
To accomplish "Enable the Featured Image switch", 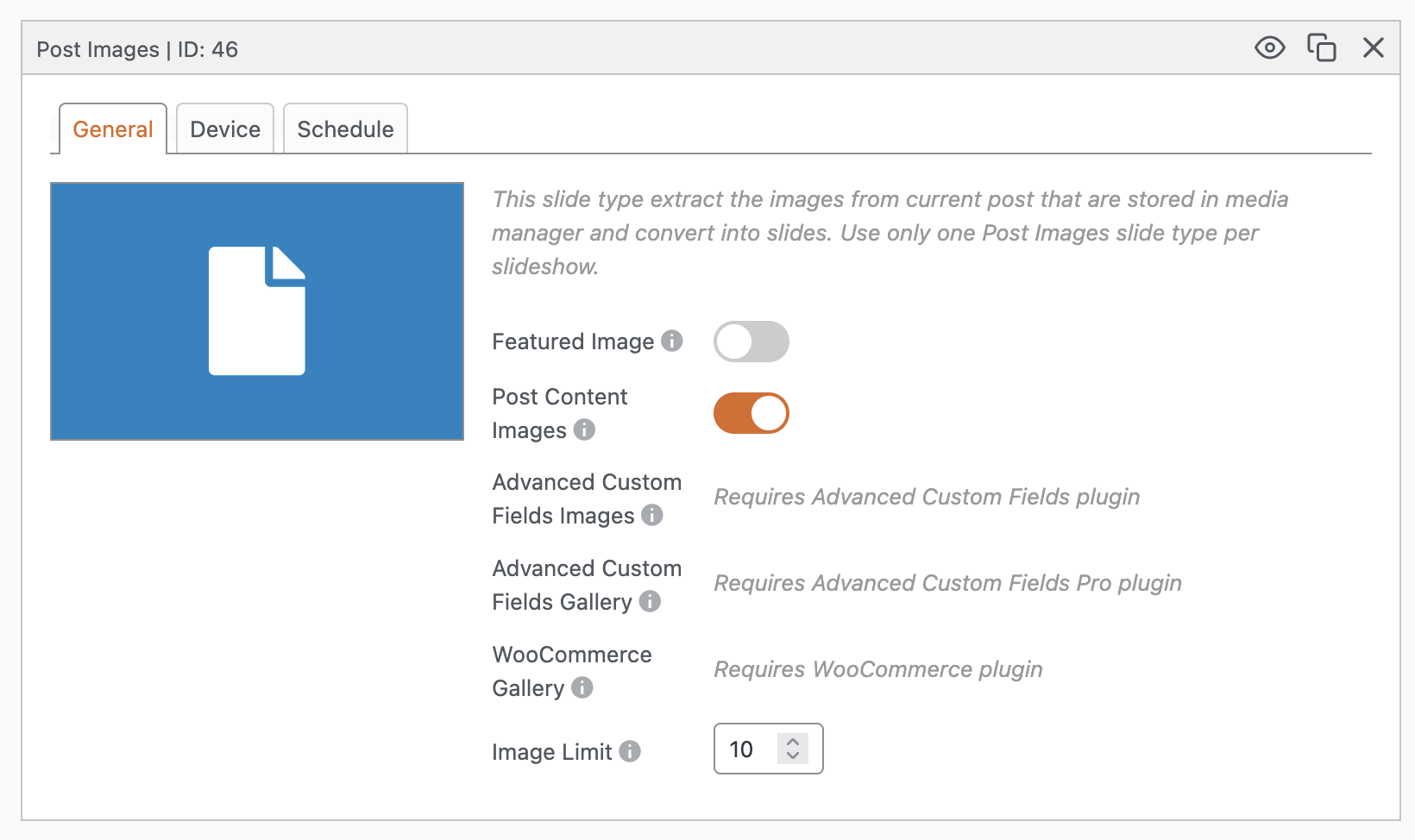I will 751,342.
